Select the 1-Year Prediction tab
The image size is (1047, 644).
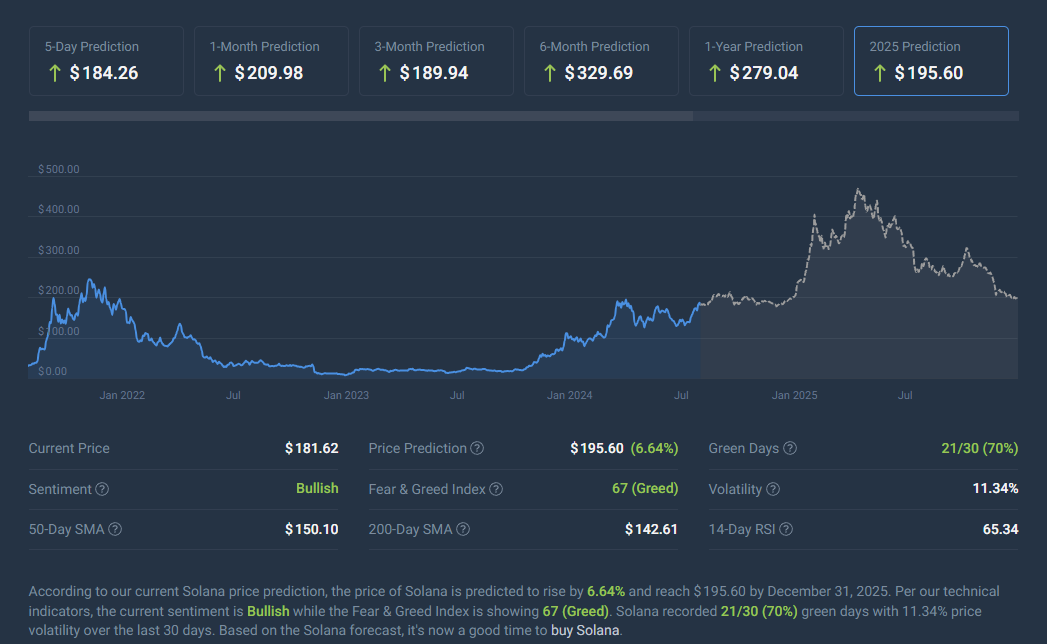(766, 61)
